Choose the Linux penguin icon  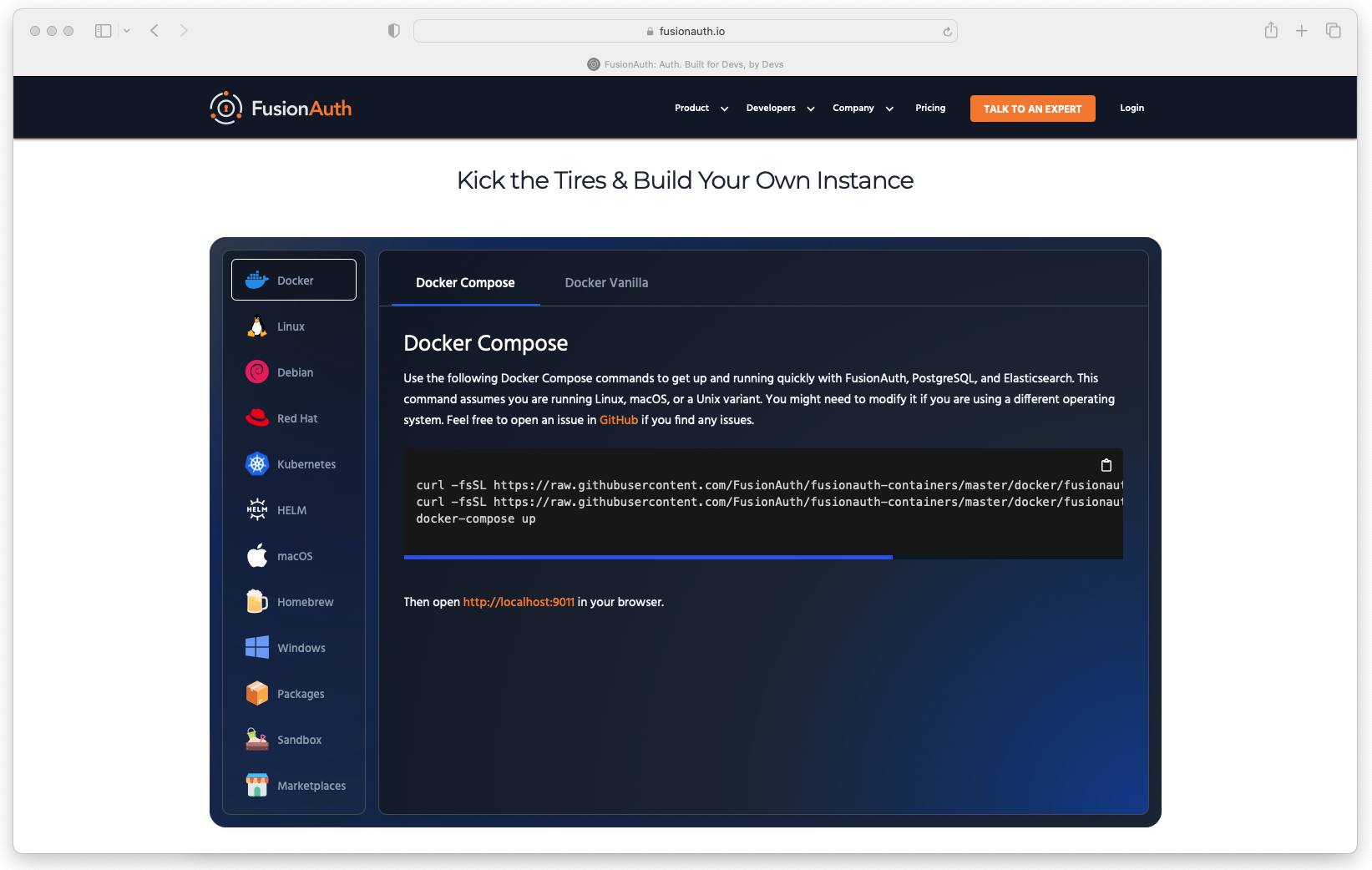coord(256,326)
